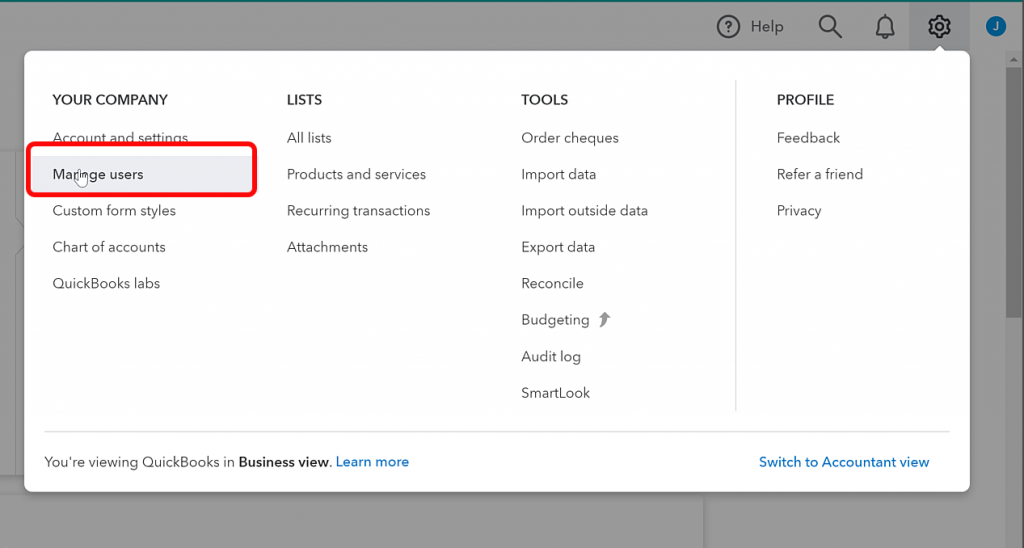This screenshot has width=1024, height=548.
Task: Choose Import data under Tools
Action: click(x=558, y=174)
